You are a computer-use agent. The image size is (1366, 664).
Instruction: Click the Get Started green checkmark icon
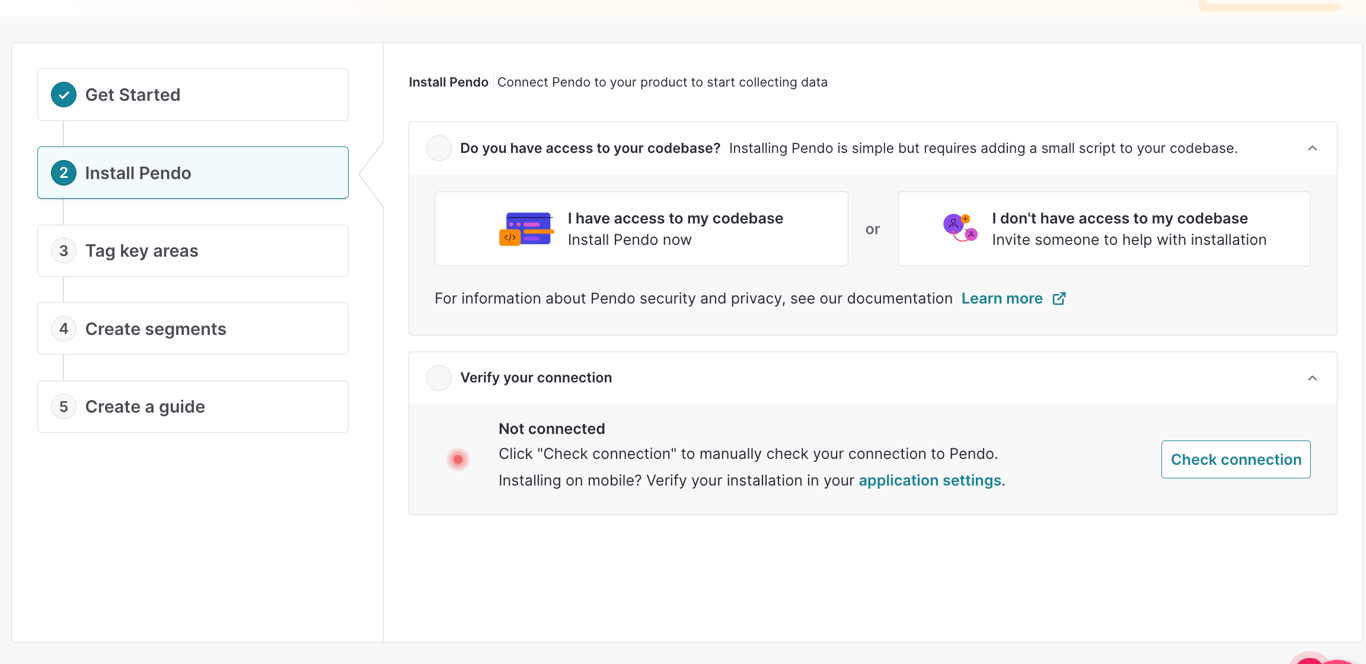coord(64,95)
